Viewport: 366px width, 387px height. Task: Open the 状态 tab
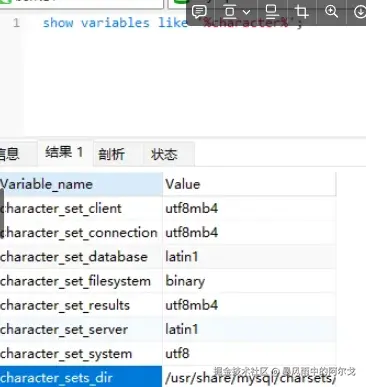tap(168, 154)
